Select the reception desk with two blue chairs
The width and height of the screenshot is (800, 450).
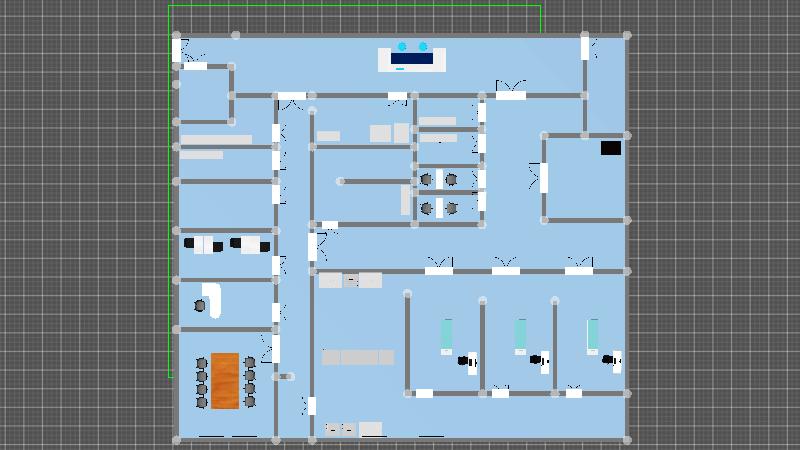[411, 59]
